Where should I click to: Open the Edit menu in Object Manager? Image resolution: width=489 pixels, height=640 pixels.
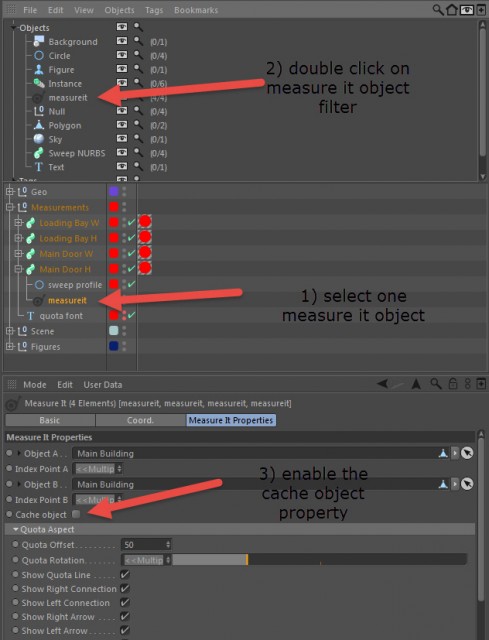click(55, 10)
